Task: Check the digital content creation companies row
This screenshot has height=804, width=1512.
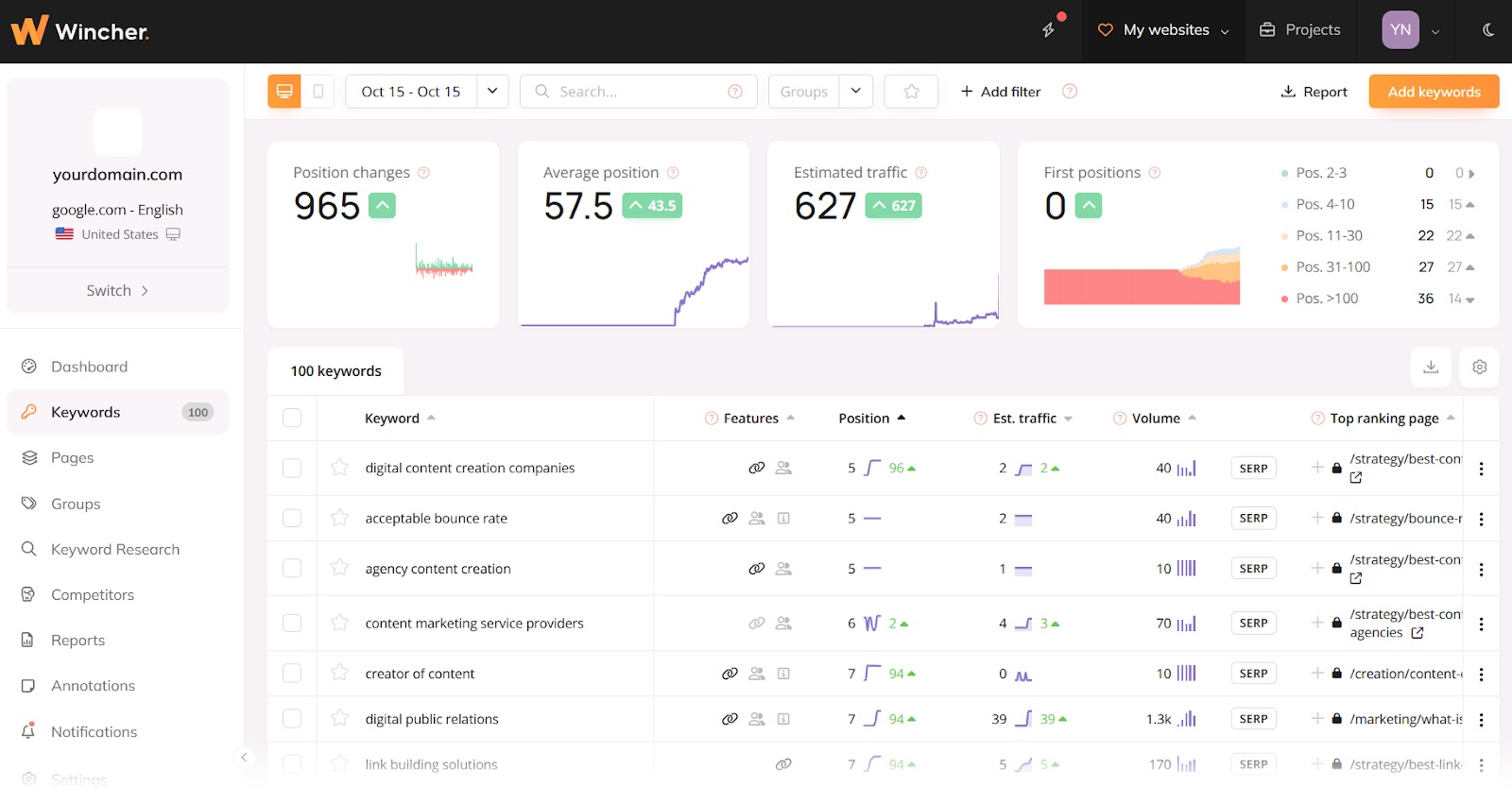Action: click(292, 468)
